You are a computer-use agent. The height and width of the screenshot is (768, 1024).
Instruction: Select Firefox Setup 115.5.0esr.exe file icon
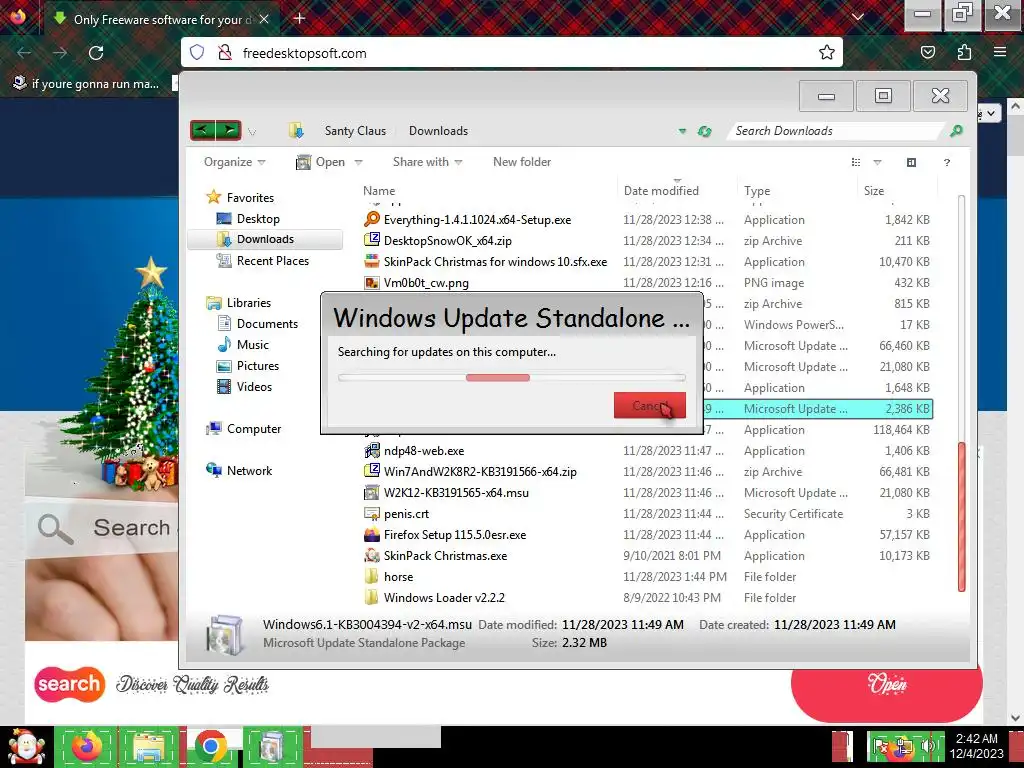click(x=372, y=535)
